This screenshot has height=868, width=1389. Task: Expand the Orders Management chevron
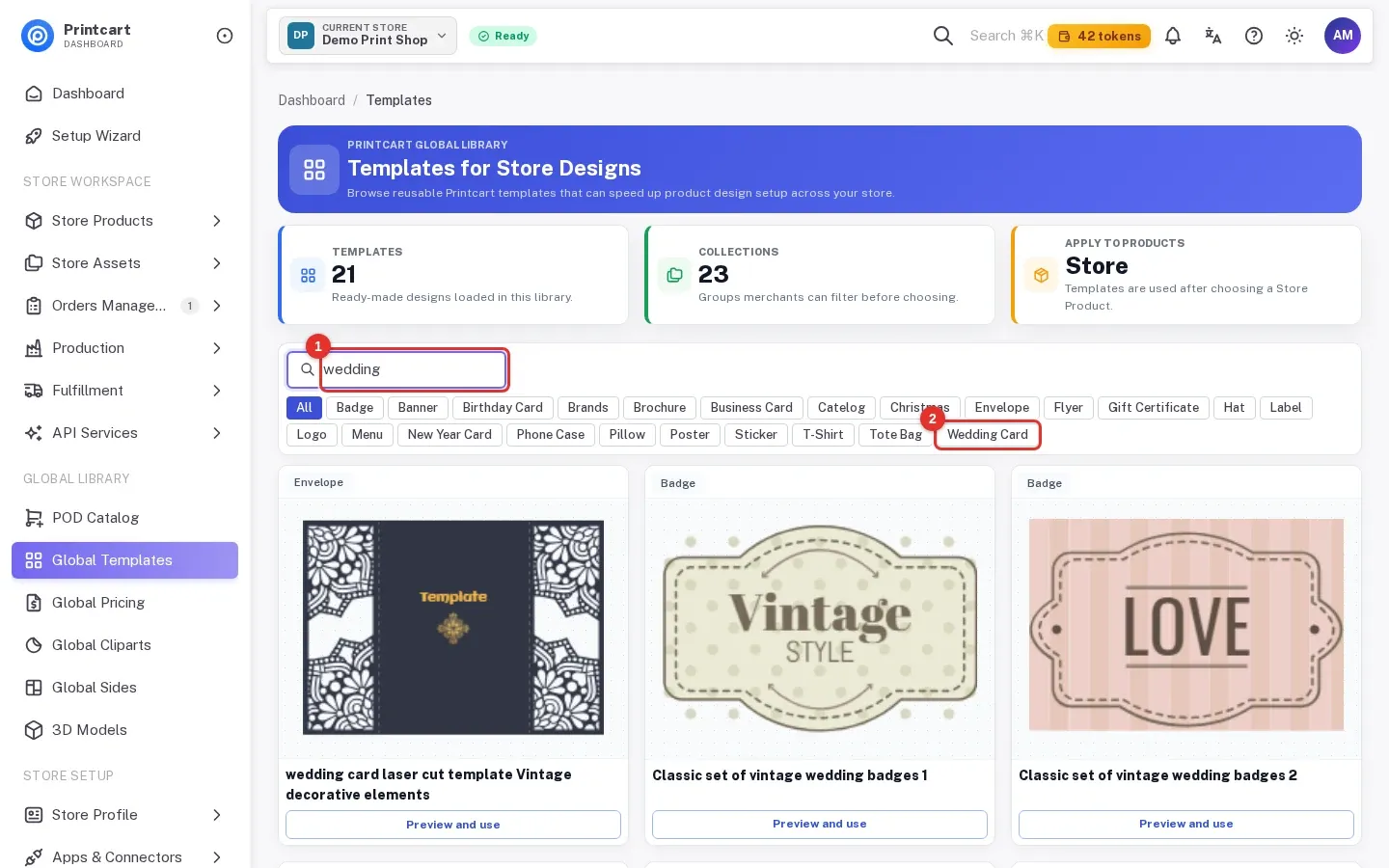tap(217, 306)
